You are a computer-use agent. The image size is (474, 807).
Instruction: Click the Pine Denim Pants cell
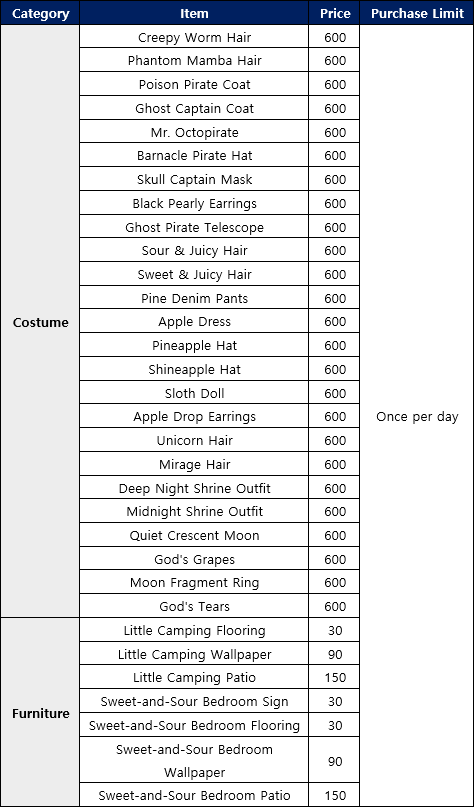pos(194,298)
